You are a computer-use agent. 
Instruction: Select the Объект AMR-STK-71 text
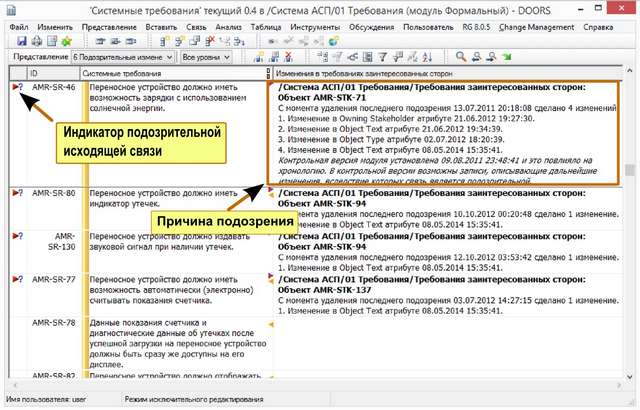322,98
